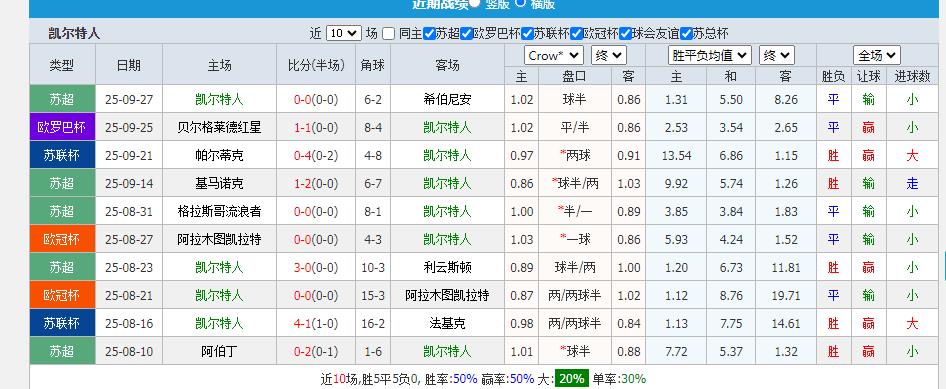Viewport: 946px width, 389px height.
Task: Click the 近期战绩 section title
Action: pos(440,4)
